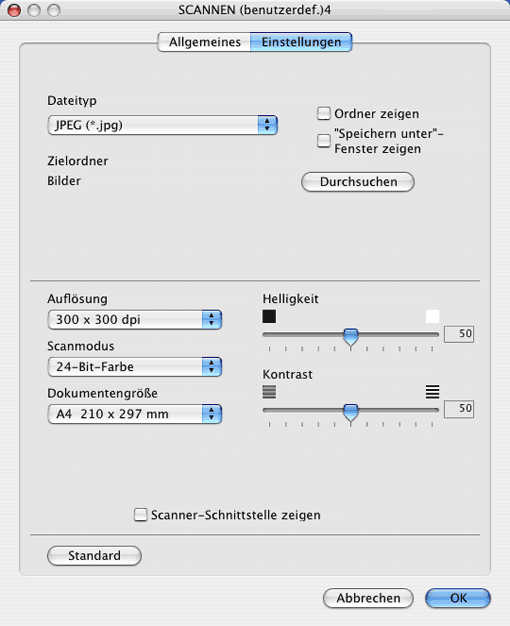Screen dimensions: 510x626
Task: Expand the Auflösung 300 x 300 dpi dropdown
Action: click(x=135, y=319)
